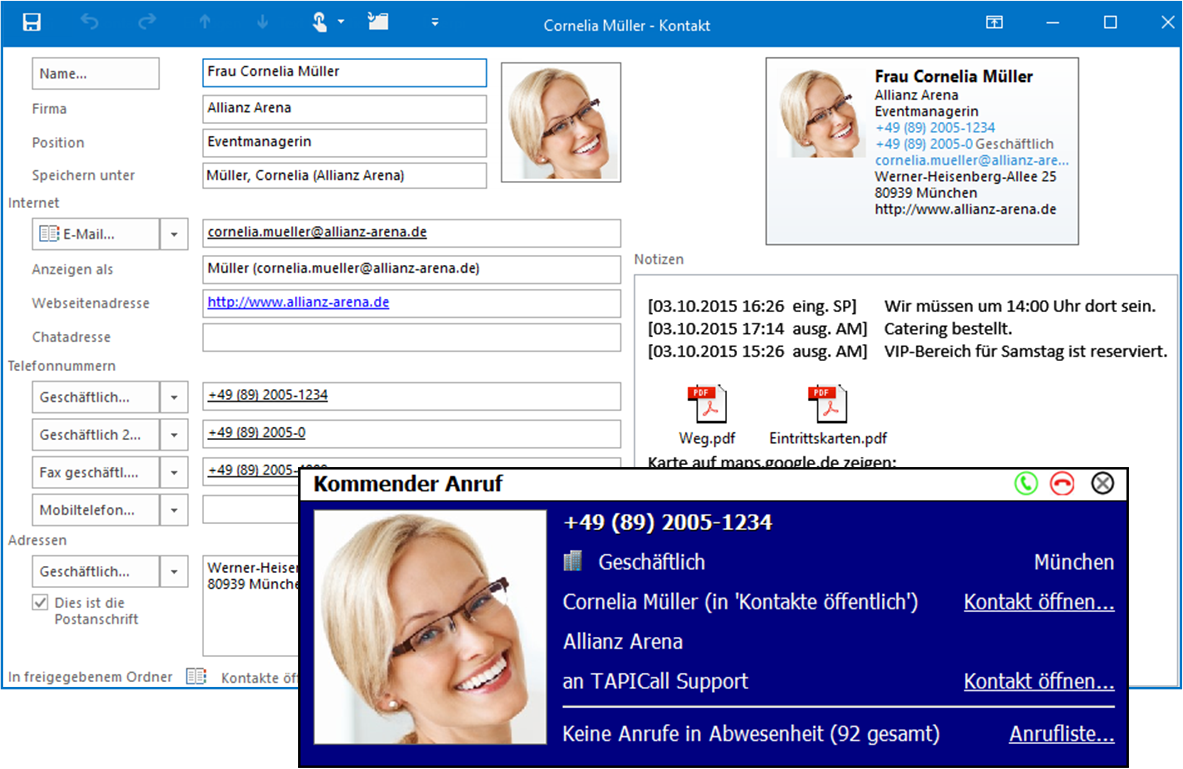Open dropdown next to Geschäftlich phone button

174,397
